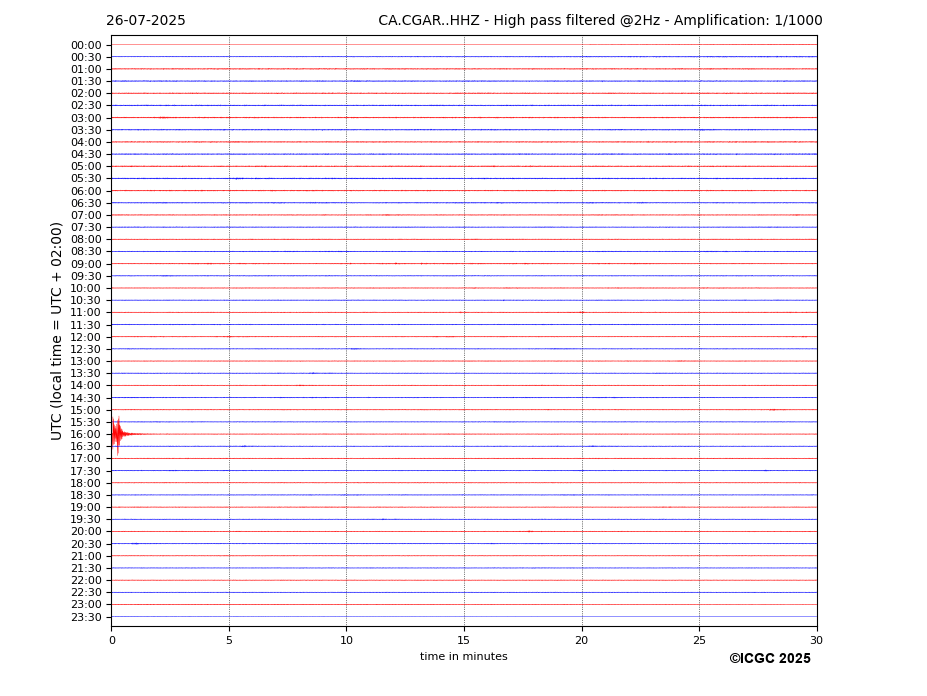Click the 05:30 time label
927x696 pixels.
coord(86,179)
